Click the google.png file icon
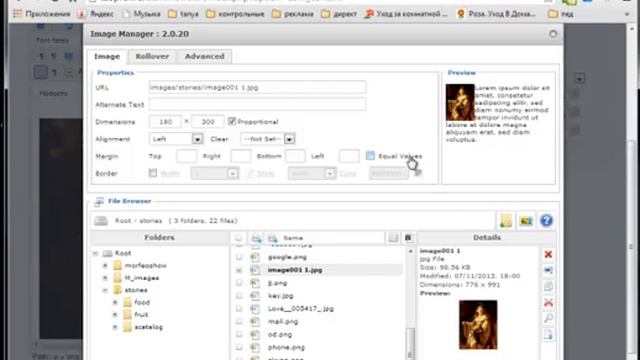 click(x=255, y=257)
